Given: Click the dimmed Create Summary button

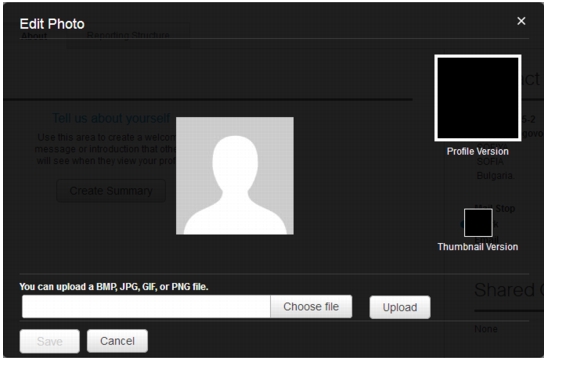Looking at the screenshot, I should (x=111, y=191).
